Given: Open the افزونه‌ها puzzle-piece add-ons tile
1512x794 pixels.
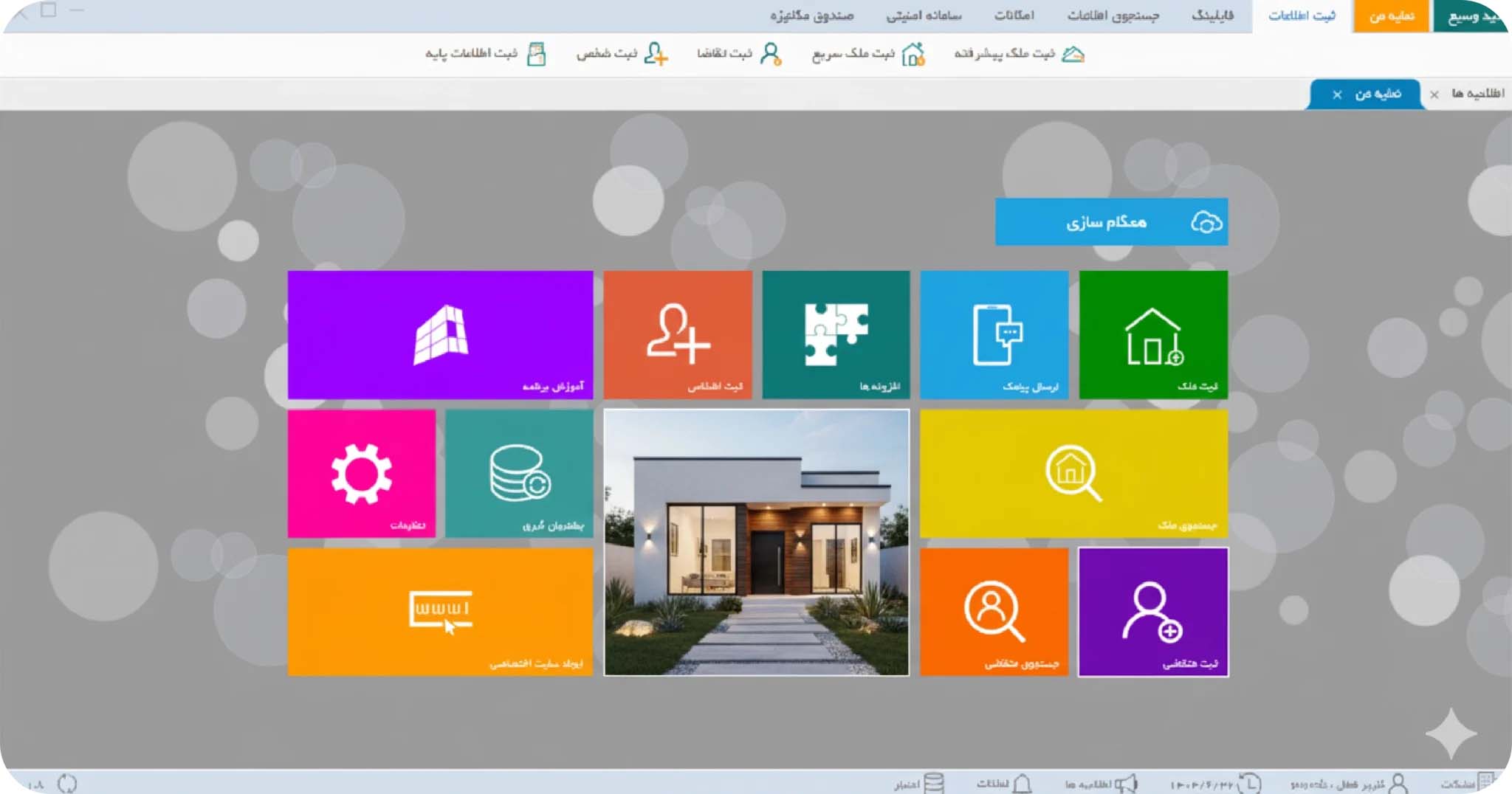Looking at the screenshot, I should click(x=836, y=334).
